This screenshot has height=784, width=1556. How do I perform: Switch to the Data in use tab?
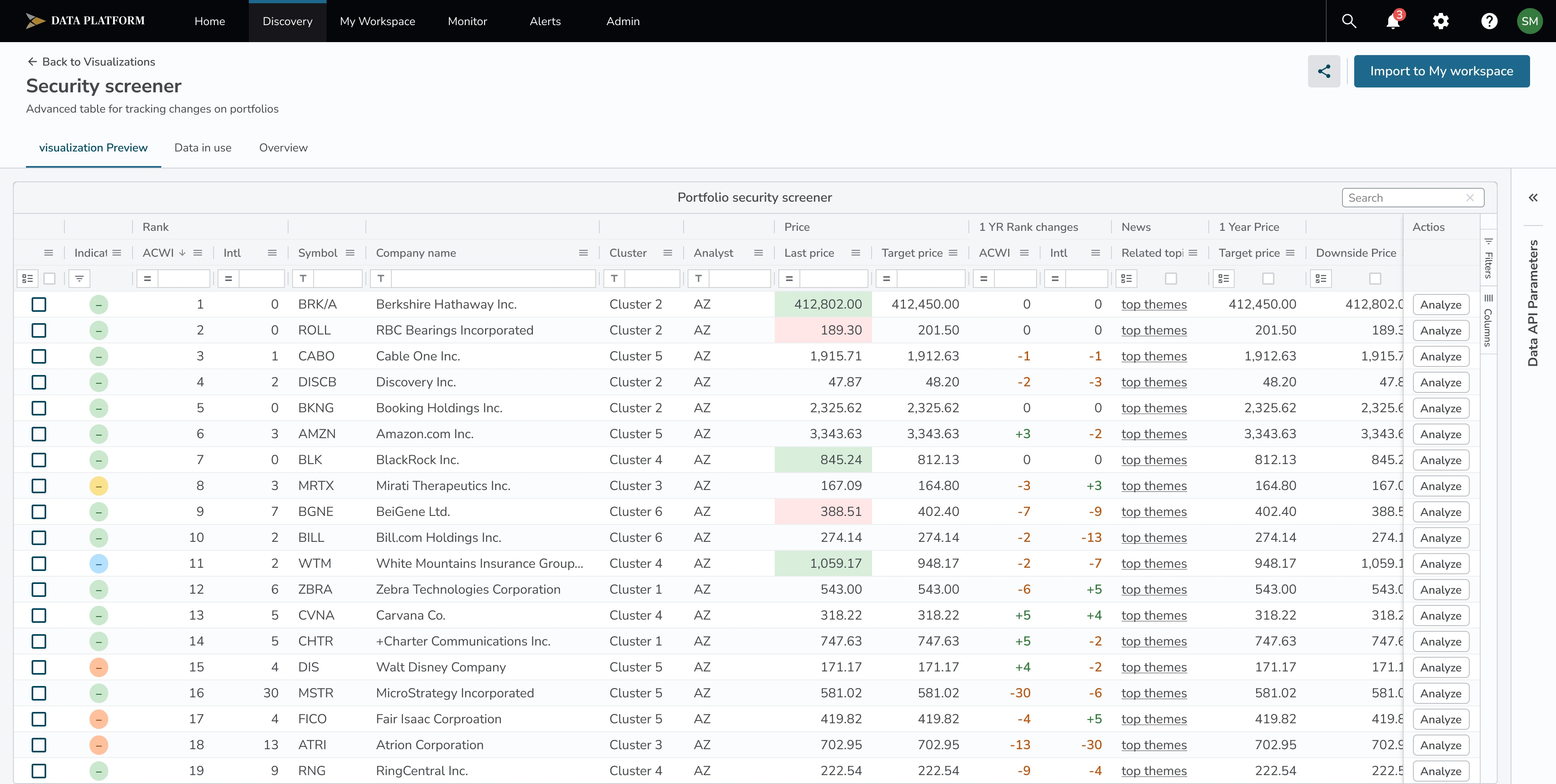pyautogui.click(x=203, y=148)
